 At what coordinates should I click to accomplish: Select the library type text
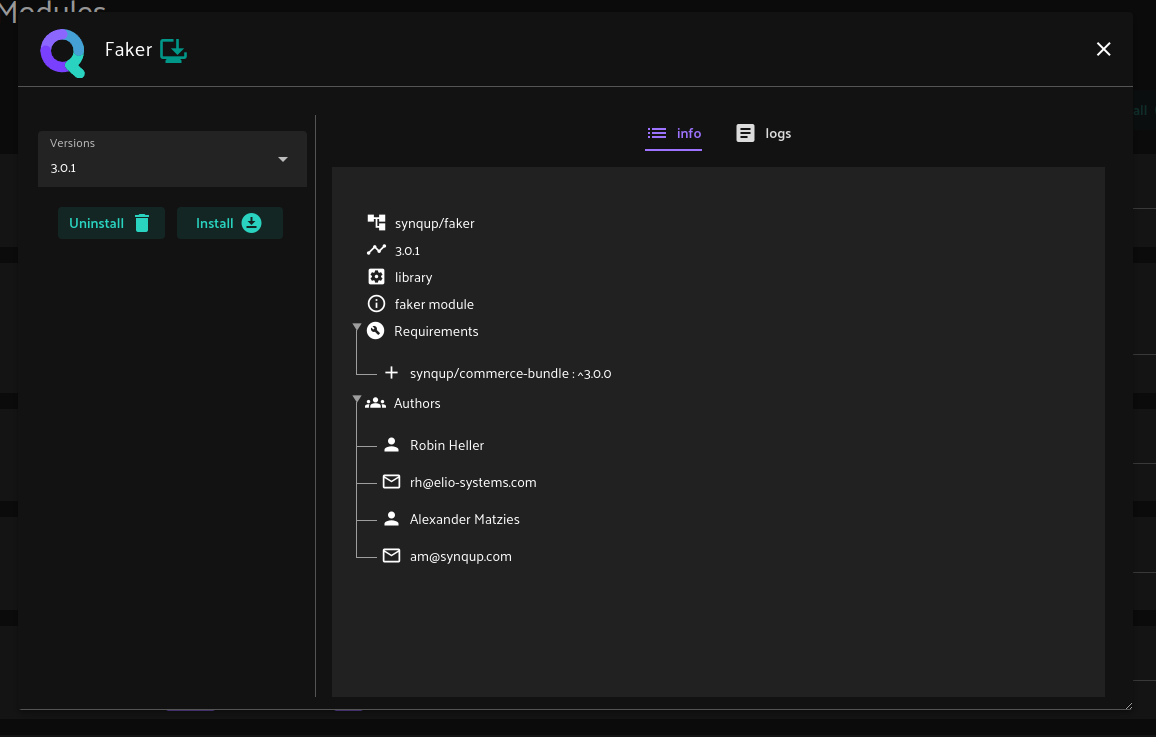(414, 277)
